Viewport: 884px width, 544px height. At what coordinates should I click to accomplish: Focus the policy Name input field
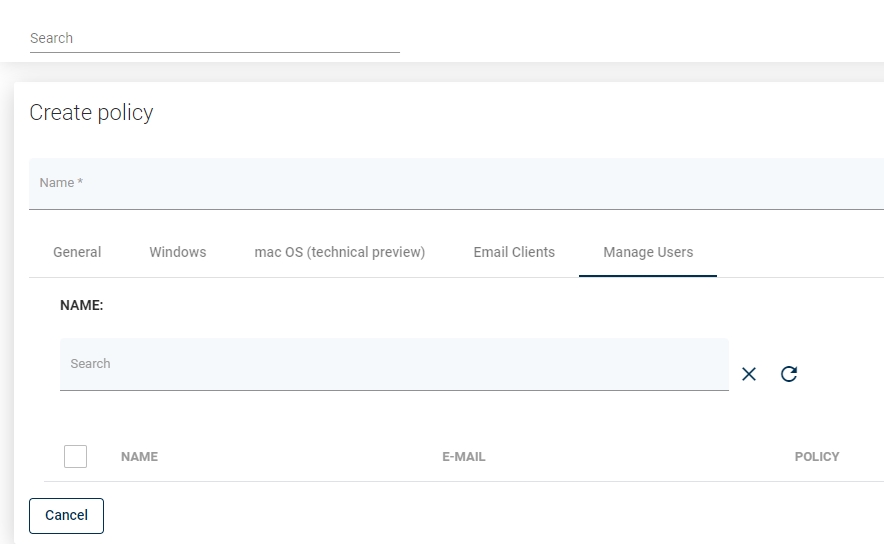coord(450,184)
